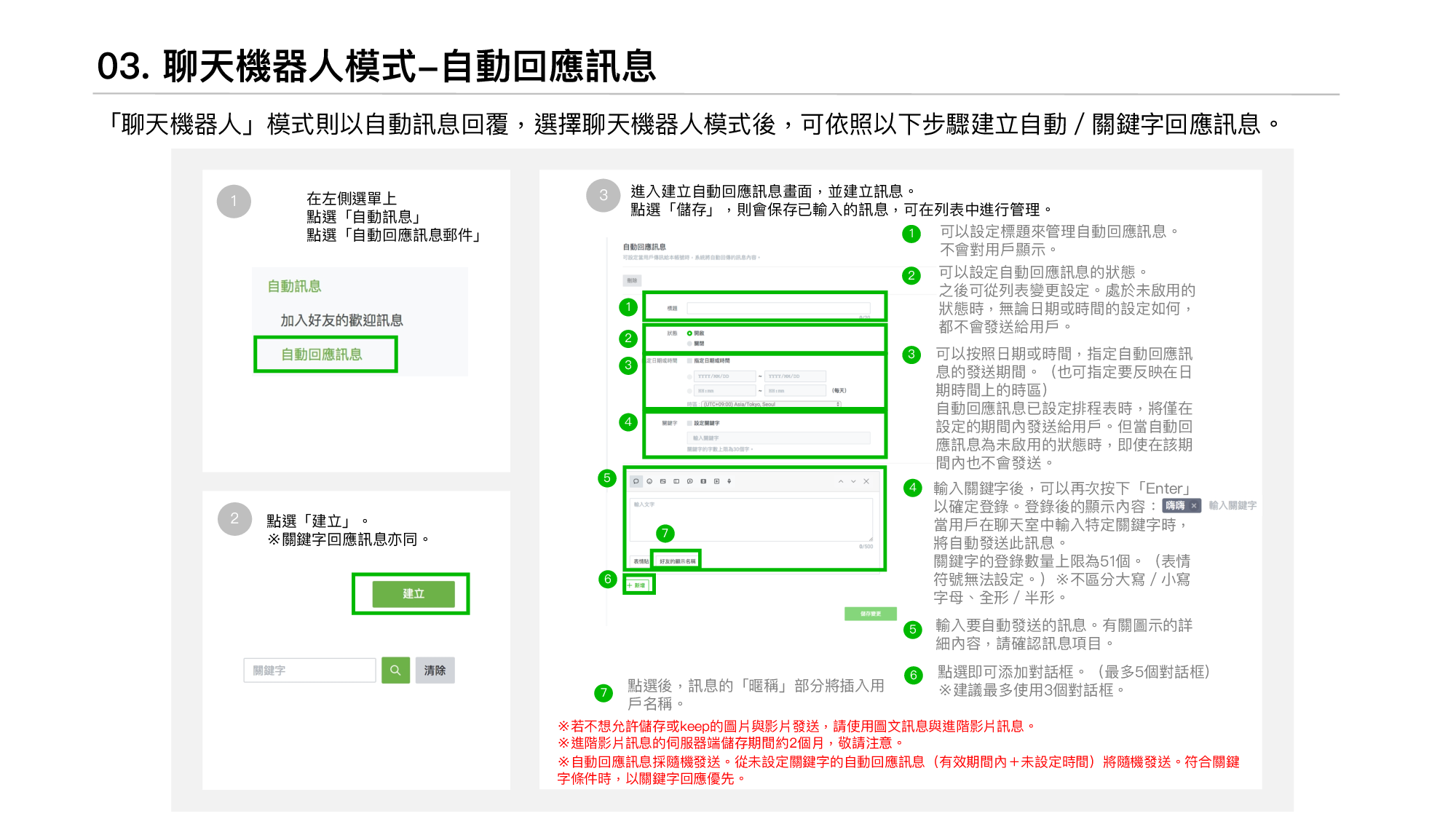Select the video play button icon
The width and height of the screenshot is (1456, 819).
pos(716,481)
